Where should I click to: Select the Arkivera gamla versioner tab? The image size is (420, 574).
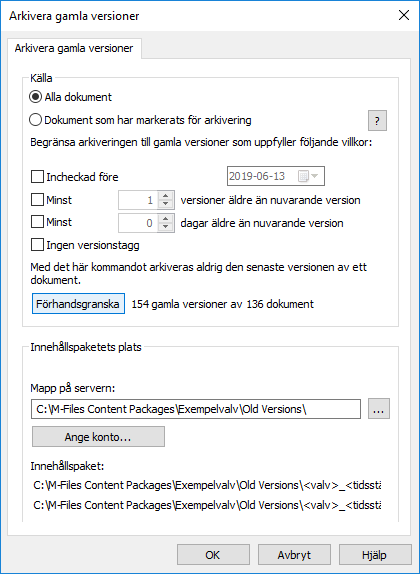tap(74, 48)
